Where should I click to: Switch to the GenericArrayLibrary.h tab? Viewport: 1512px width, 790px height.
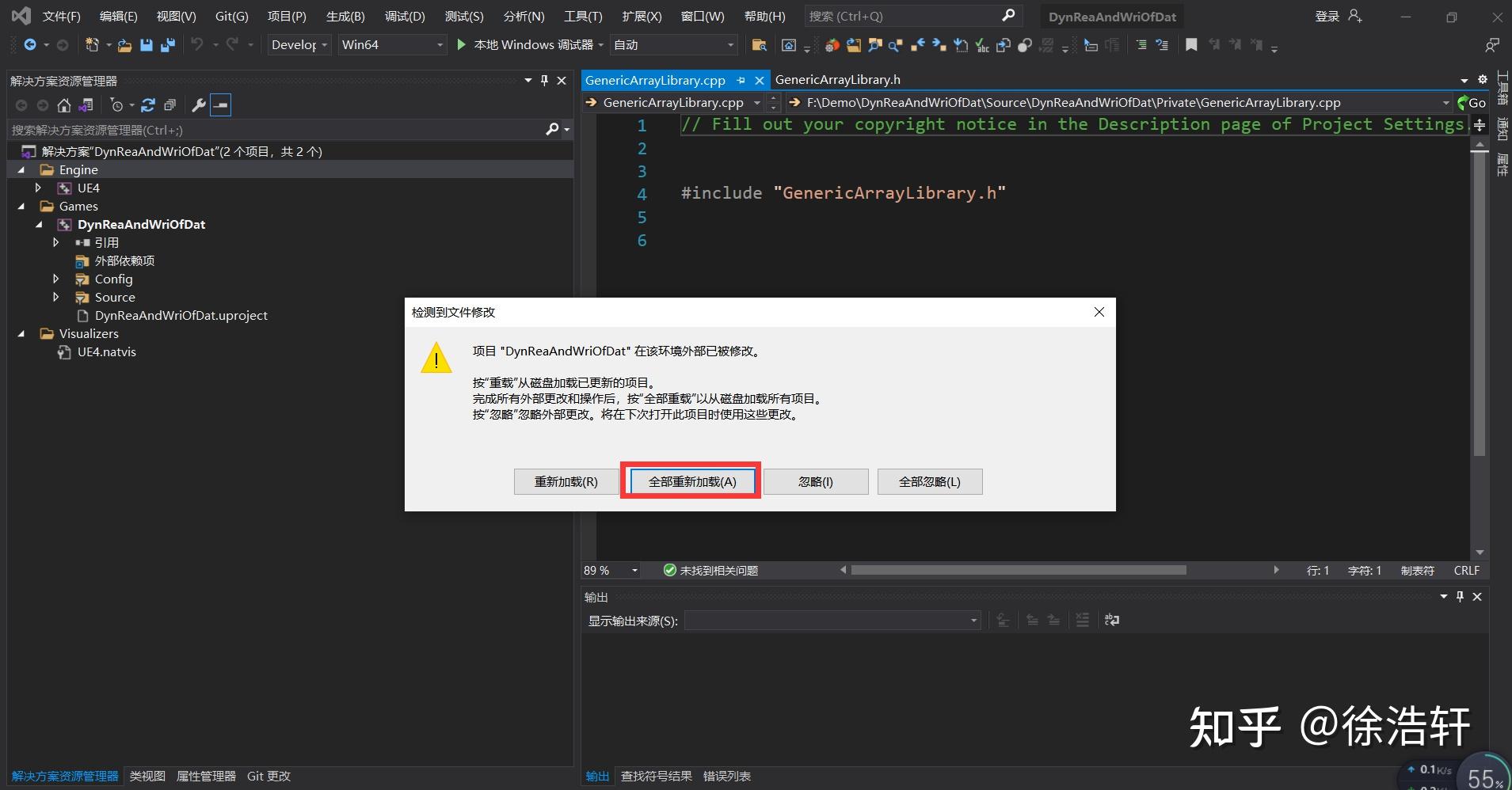tap(837, 79)
